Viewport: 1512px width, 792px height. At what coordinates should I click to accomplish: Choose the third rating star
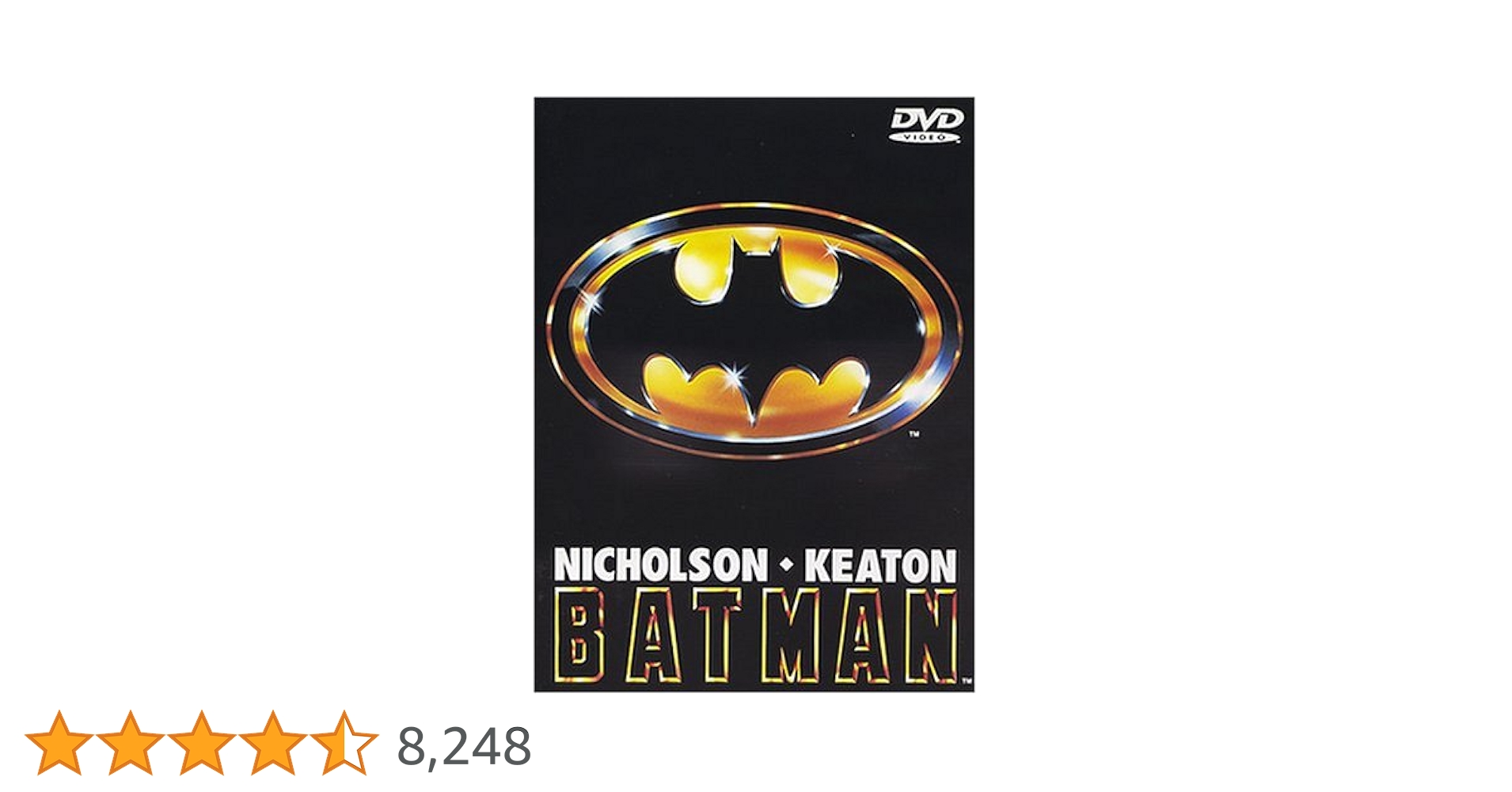pos(202,743)
